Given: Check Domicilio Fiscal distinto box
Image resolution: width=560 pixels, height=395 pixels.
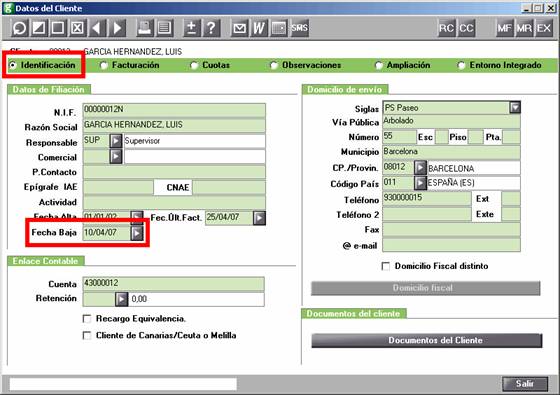Looking at the screenshot, I should pos(386,266).
